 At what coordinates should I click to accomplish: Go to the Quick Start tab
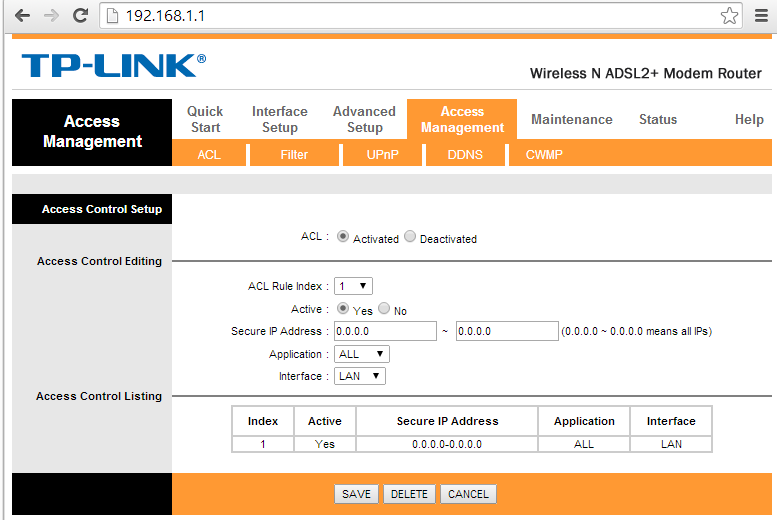[x=205, y=119]
